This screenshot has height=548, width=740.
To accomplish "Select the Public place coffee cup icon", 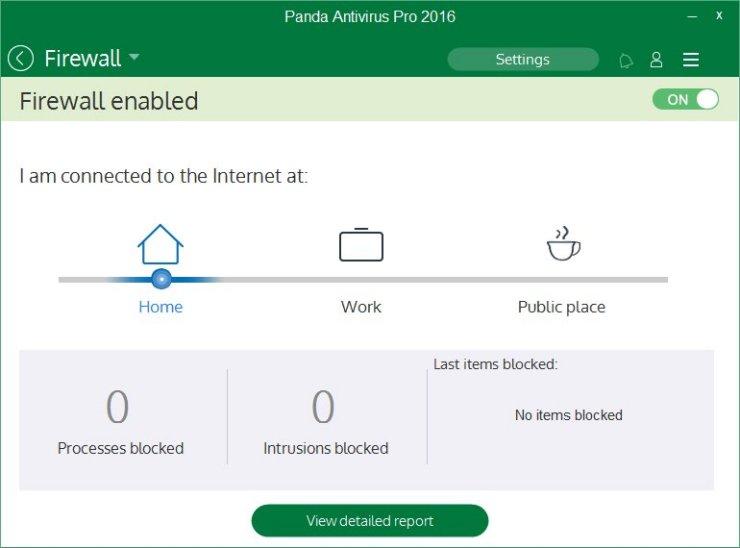I will click(562, 244).
